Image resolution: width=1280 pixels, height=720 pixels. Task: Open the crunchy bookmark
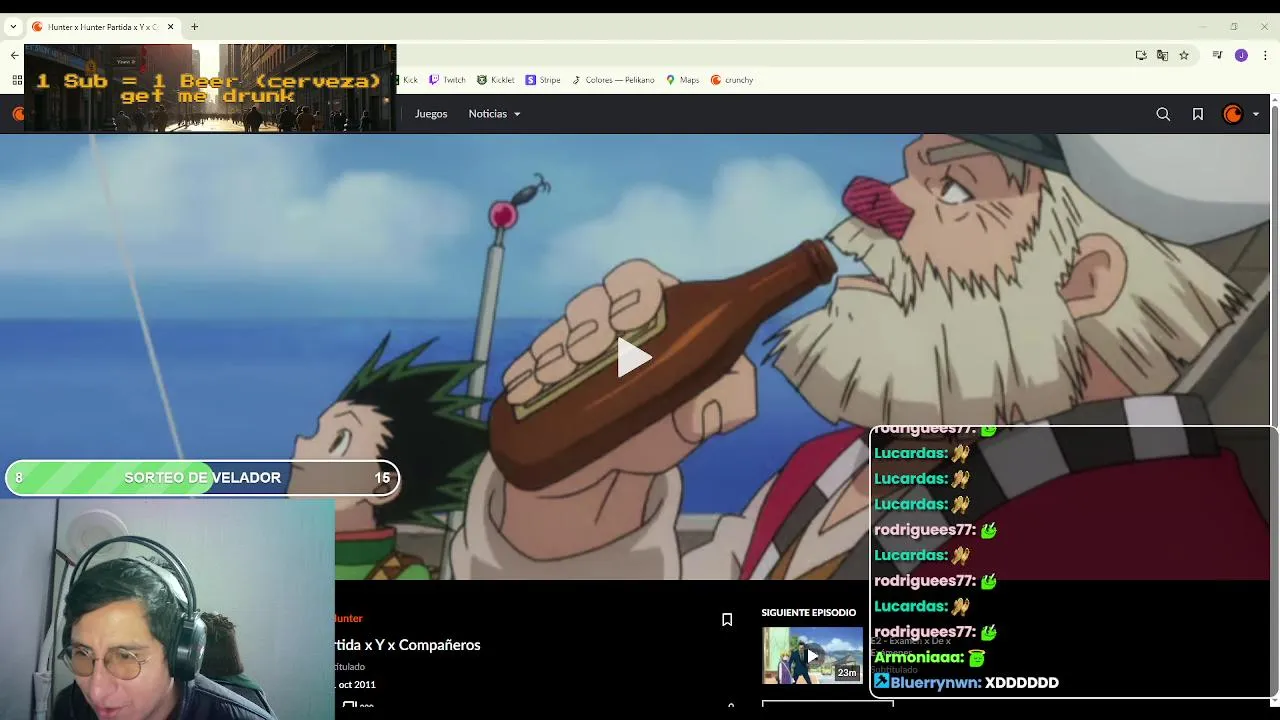(x=732, y=80)
